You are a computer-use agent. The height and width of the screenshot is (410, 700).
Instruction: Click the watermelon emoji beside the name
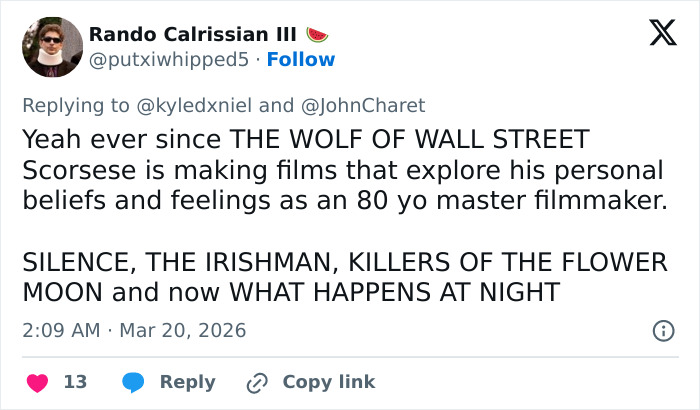(x=318, y=33)
